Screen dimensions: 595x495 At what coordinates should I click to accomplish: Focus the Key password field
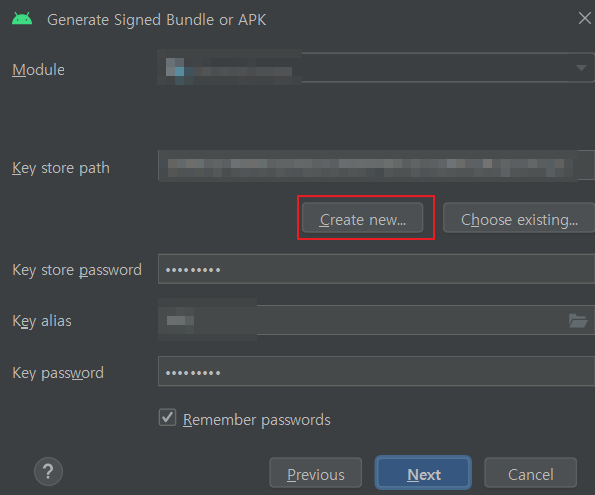[376, 371]
